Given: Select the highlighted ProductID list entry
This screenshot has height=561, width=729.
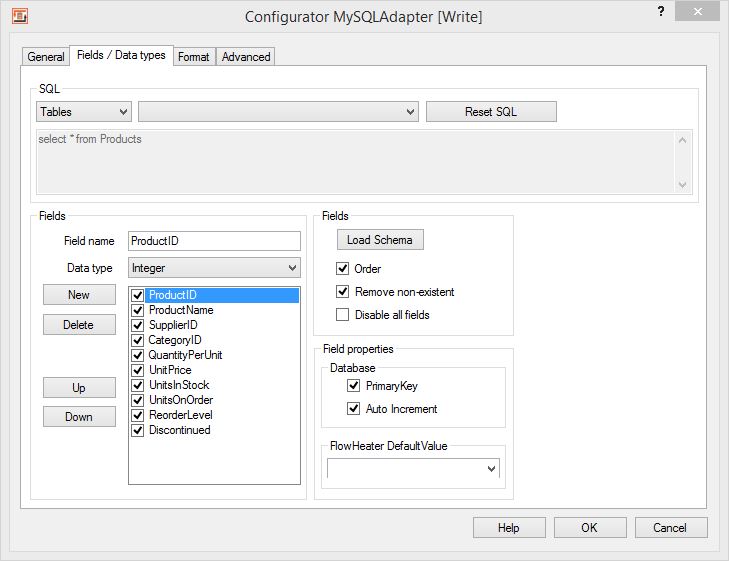Looking at the screenshot, I should [x=223, y=295].
